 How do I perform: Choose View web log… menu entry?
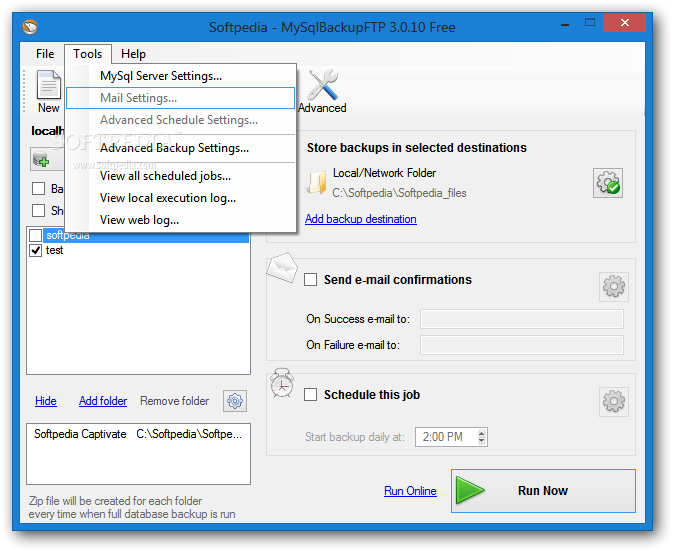coord(180,220)
